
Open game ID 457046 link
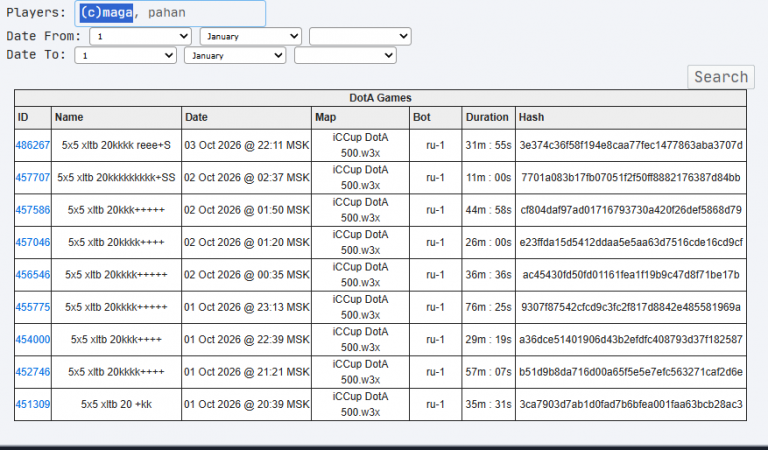pos(32,242)
